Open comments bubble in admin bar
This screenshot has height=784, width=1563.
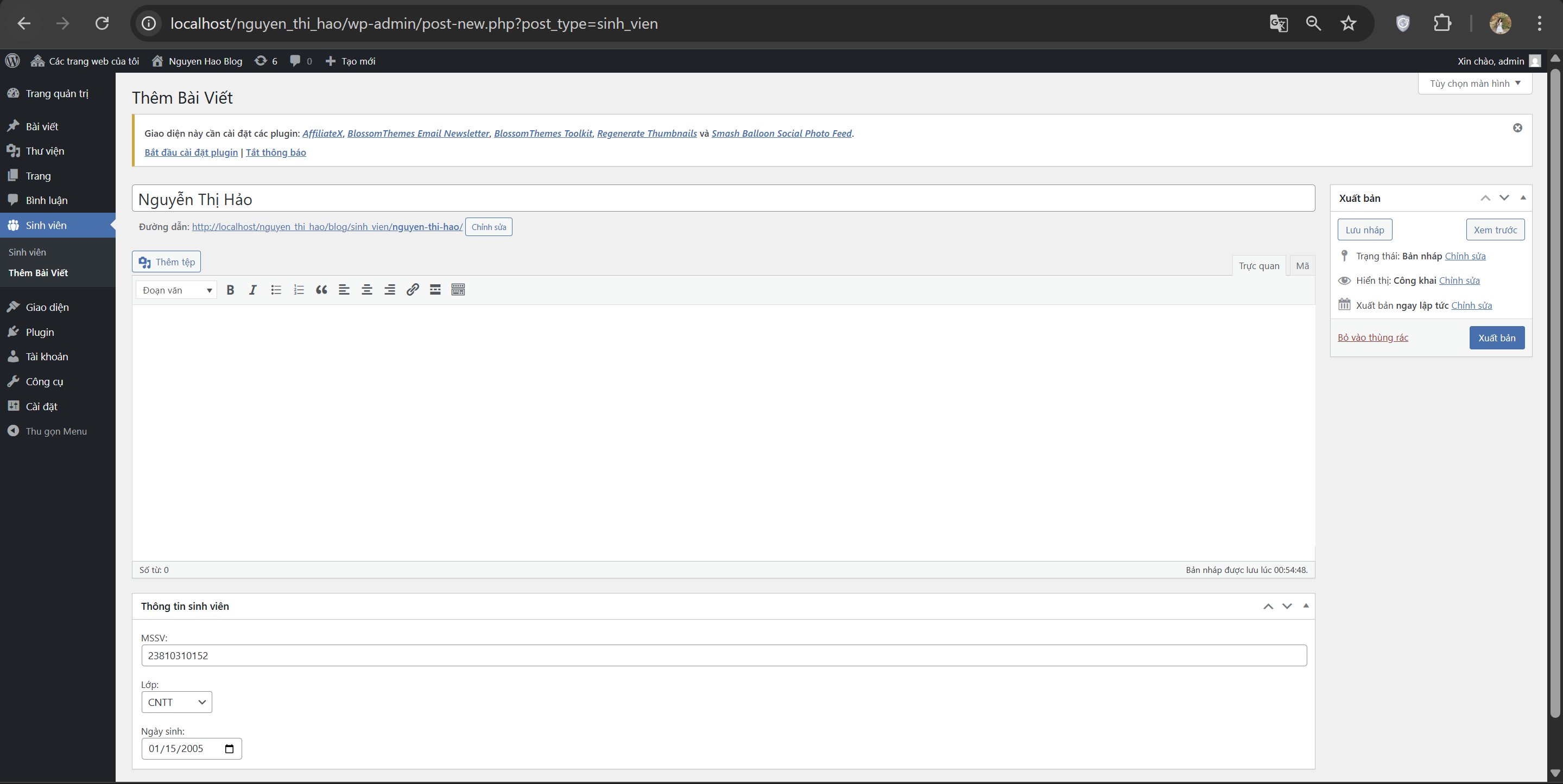[301, 61]
